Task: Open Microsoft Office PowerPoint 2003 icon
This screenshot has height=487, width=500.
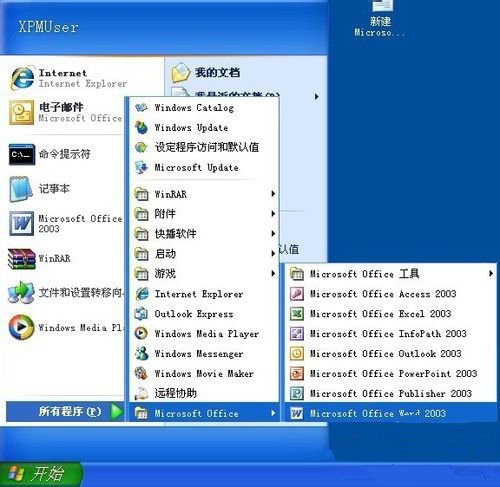Action: pos(297,374)
